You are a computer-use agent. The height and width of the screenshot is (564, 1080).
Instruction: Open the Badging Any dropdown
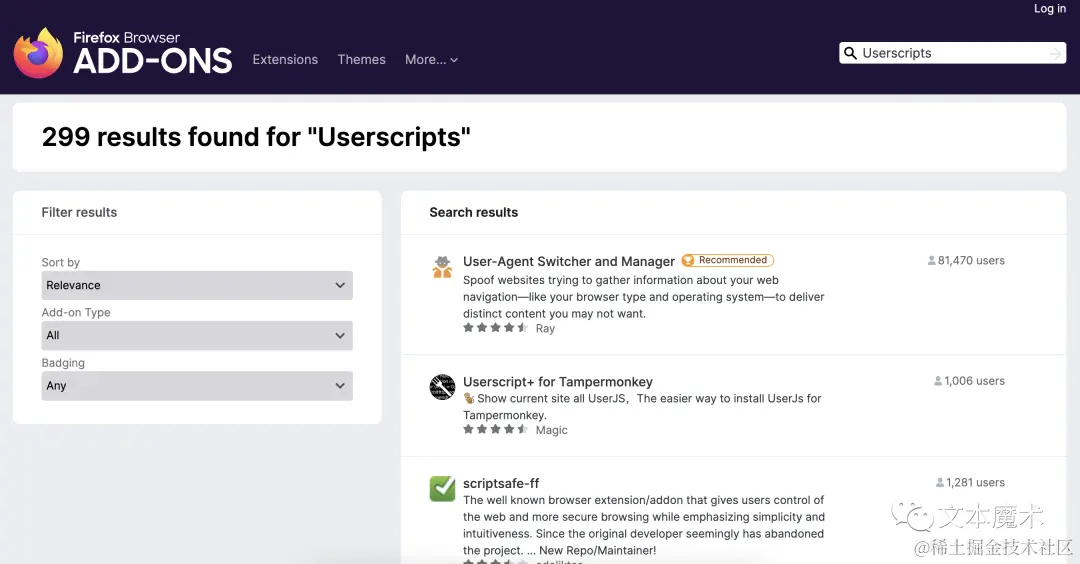[x=197, y=386]
